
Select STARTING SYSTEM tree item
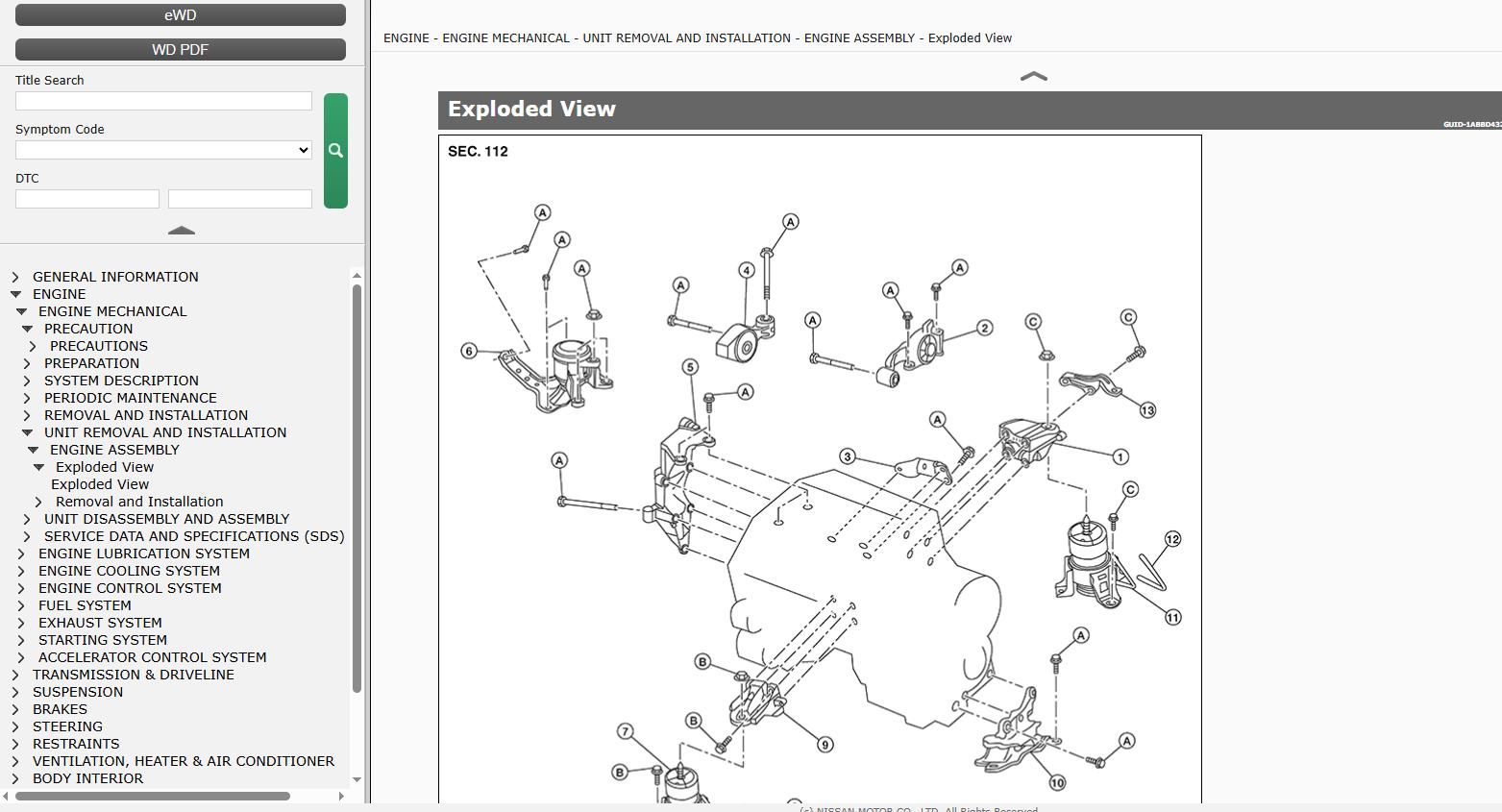click(103, 640)
